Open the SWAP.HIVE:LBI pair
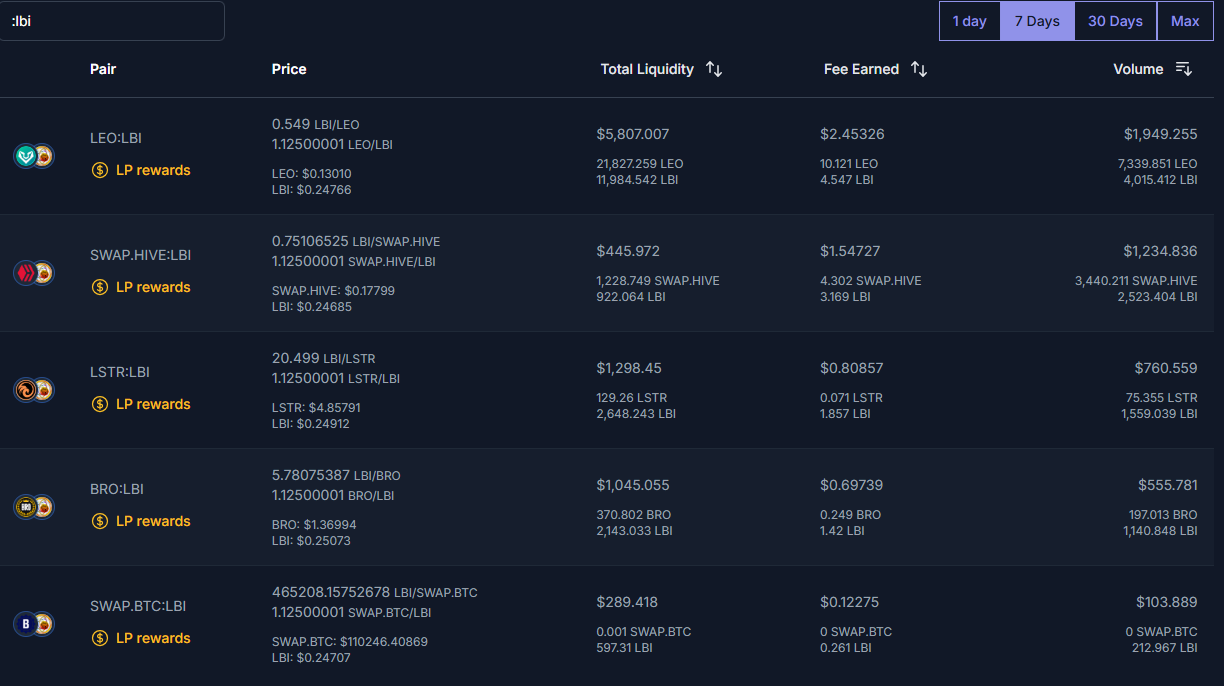1224x686 pixels. [x=140, y=255]
